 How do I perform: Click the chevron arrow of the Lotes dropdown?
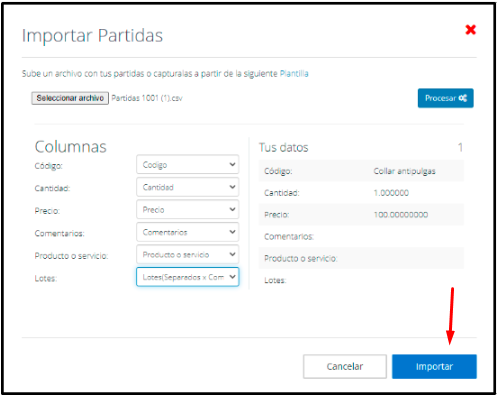[232, 277]
